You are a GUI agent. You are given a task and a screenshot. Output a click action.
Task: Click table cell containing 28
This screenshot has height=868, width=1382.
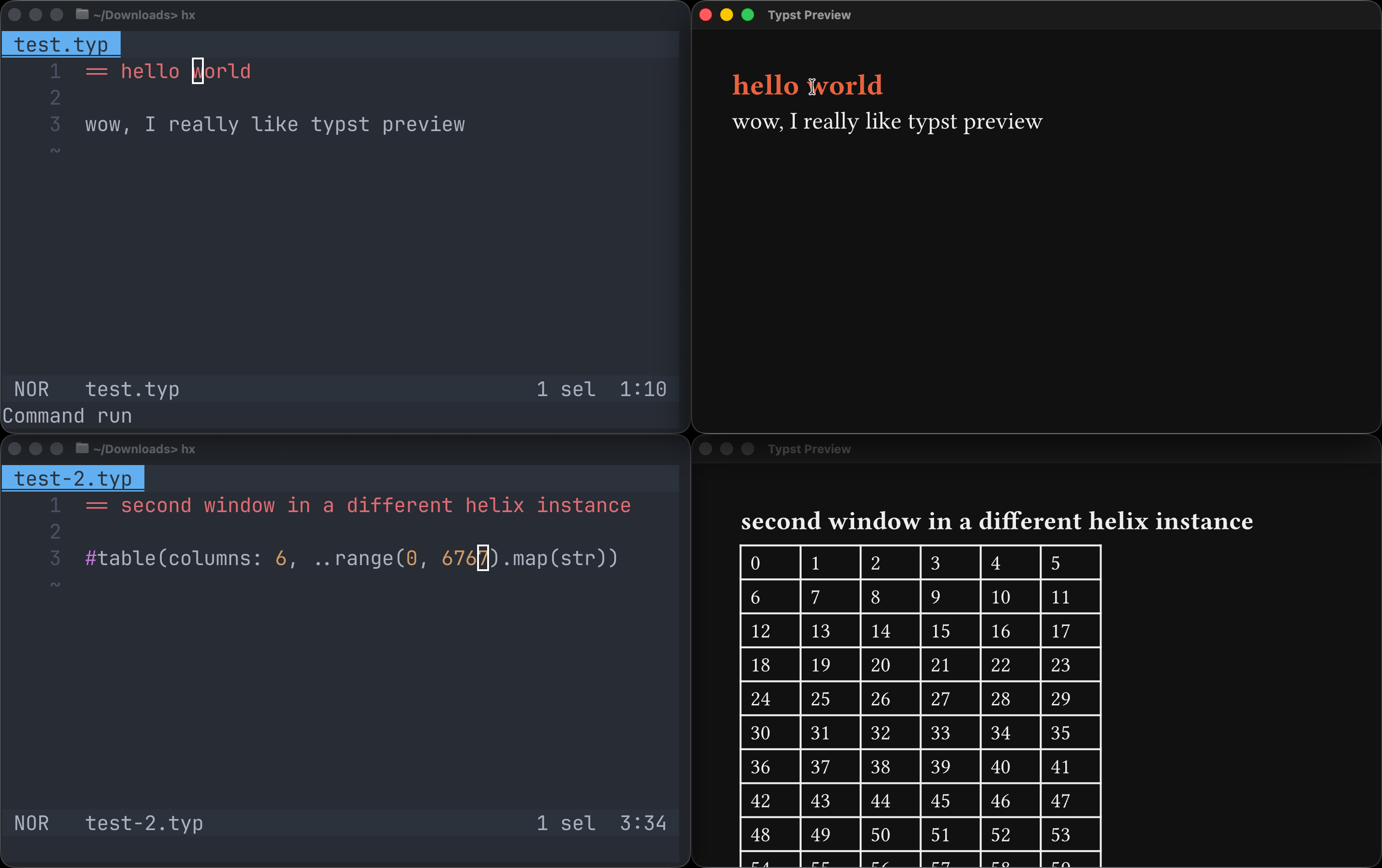(x=1010, y=698)
